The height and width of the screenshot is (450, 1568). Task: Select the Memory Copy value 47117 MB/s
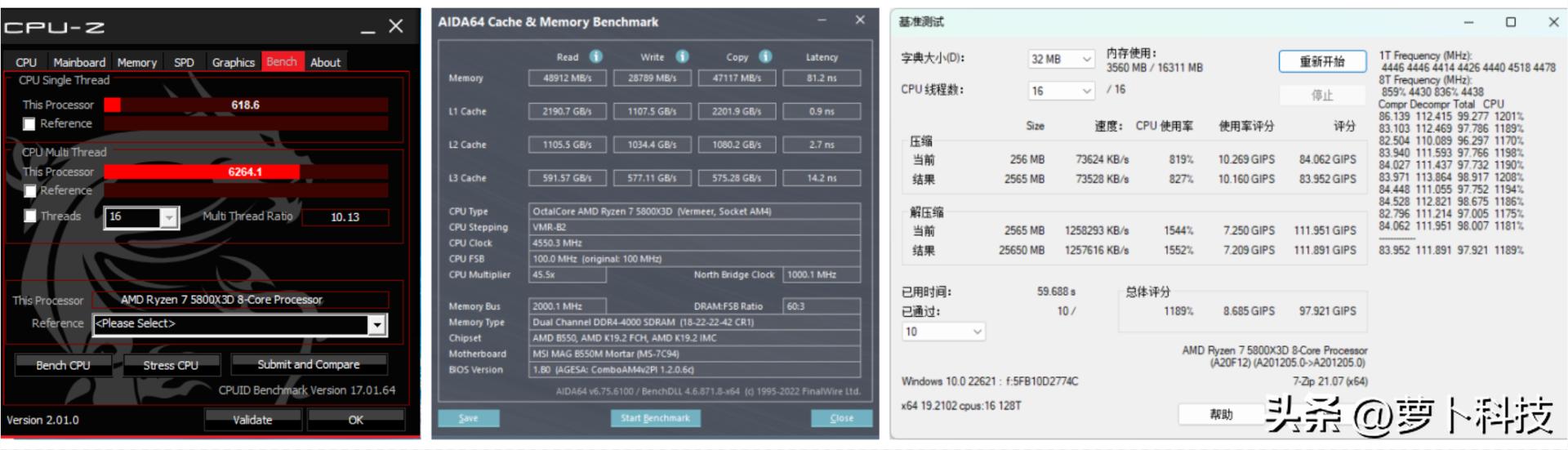(x=737, y=78)
